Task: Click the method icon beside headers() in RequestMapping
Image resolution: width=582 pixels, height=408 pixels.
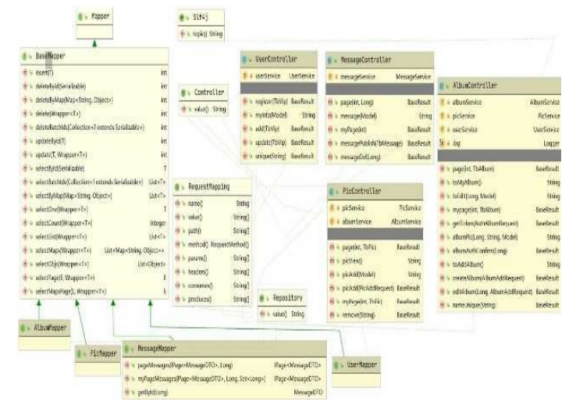Action: point(178,272)
